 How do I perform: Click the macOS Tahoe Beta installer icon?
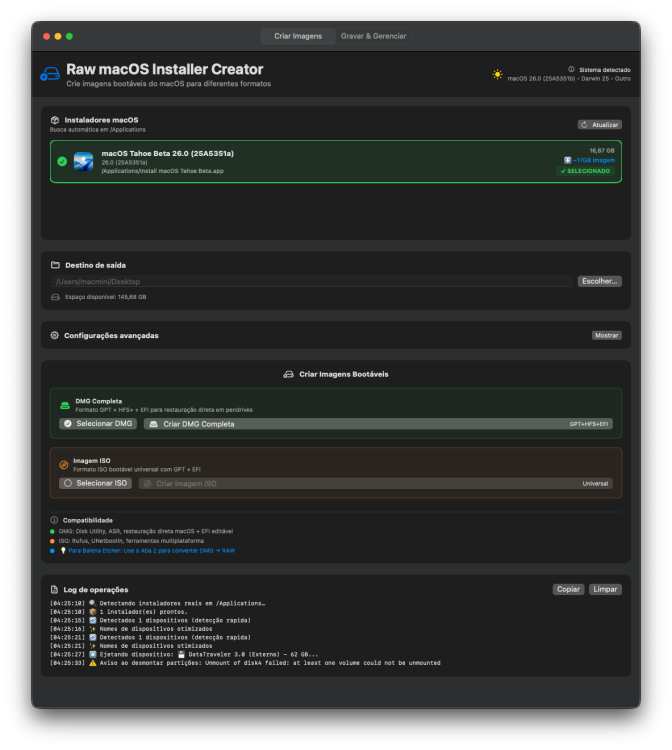pyautogui.click(x=83, y=162)
